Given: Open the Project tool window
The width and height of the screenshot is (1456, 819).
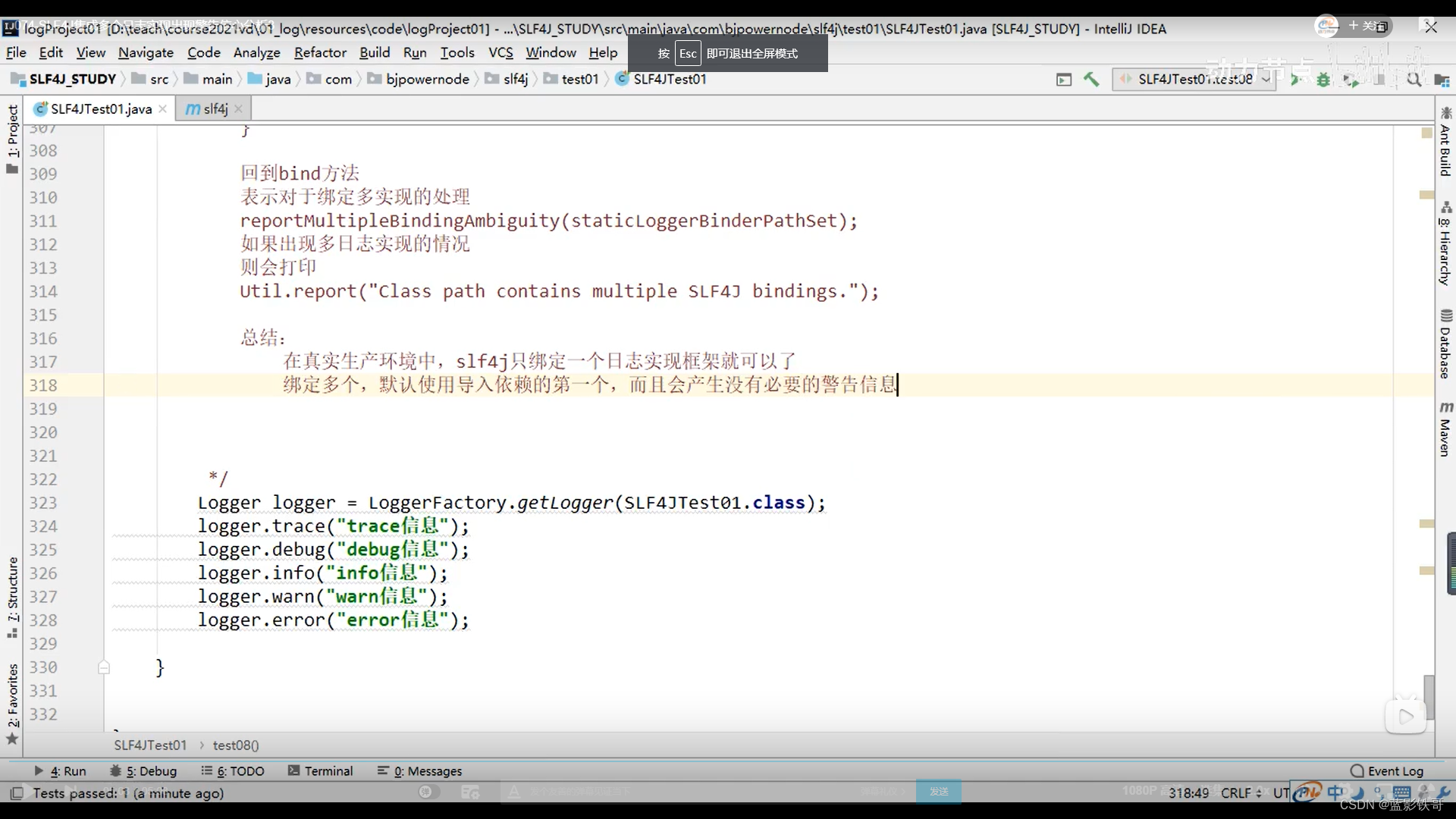Looking at the screenshot, I should tap(13, 139).
